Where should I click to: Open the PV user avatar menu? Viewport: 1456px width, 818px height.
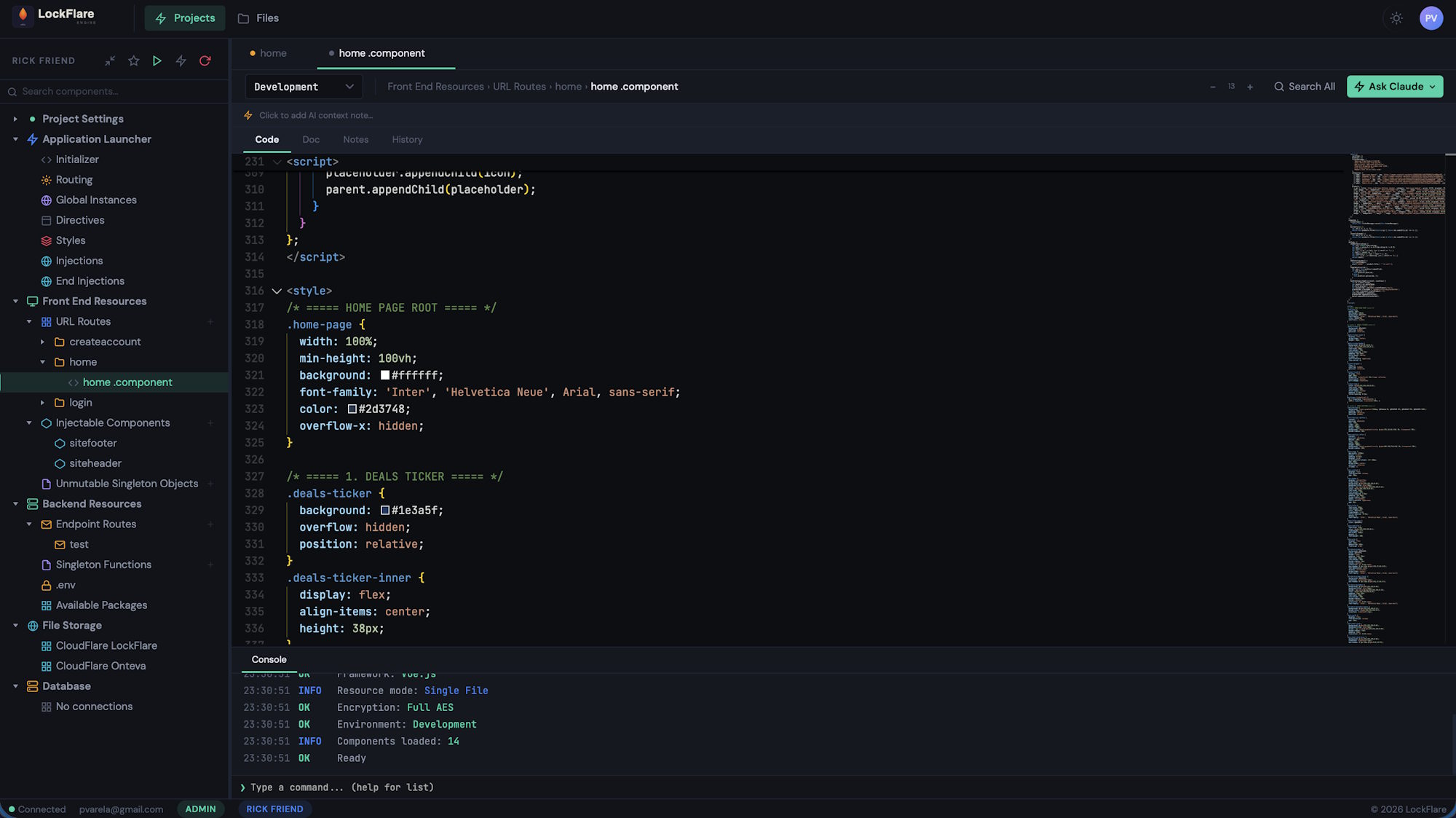pyautogui.click(x=1431, y=18)
